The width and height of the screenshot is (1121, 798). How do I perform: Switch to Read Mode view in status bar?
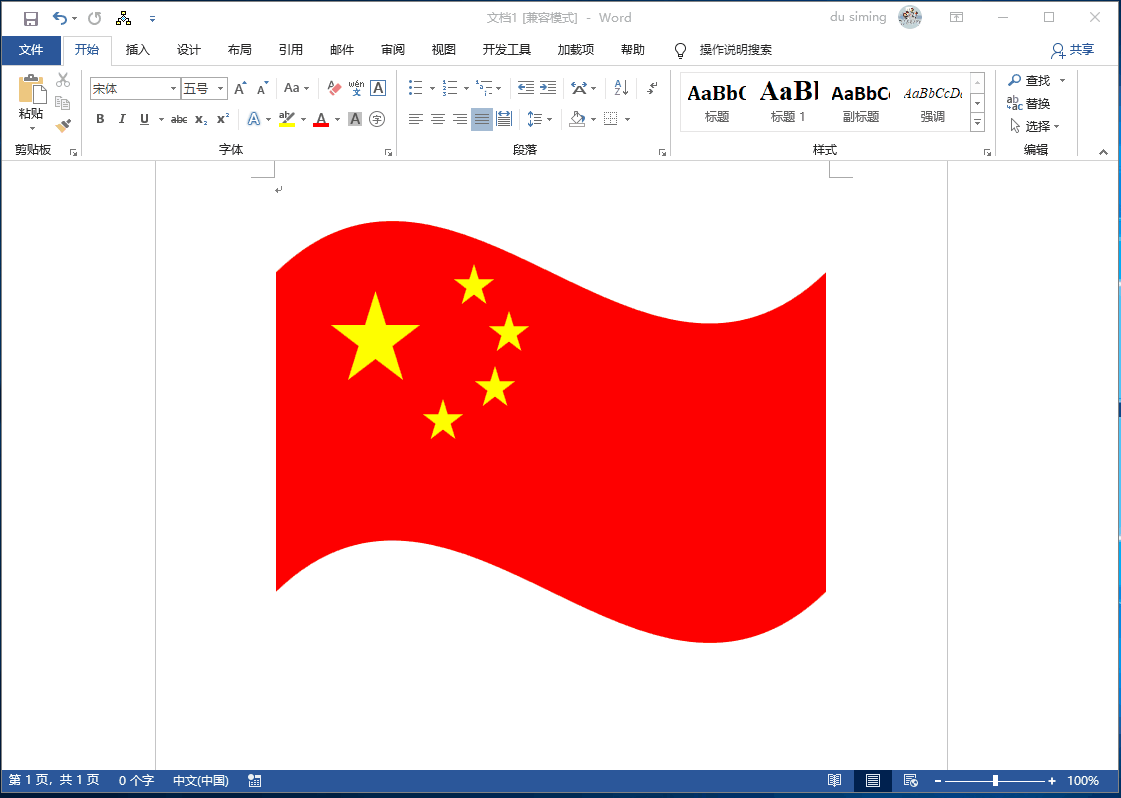pyautogui.click(x=834, y=780)
